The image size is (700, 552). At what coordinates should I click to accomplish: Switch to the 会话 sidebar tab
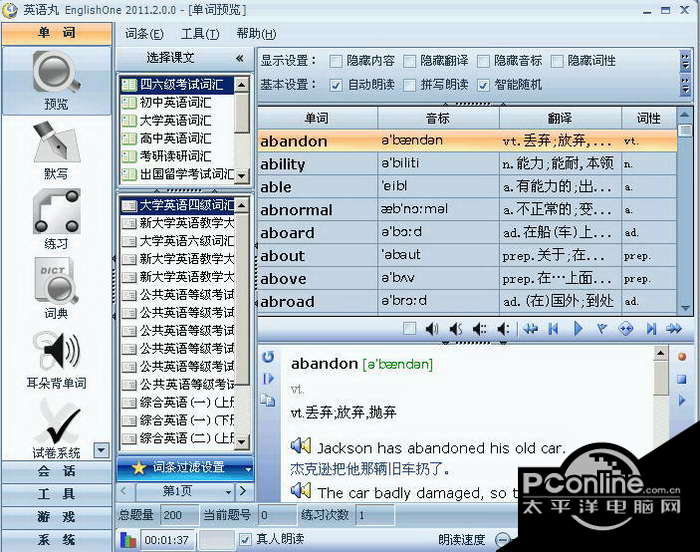point(56,471)
